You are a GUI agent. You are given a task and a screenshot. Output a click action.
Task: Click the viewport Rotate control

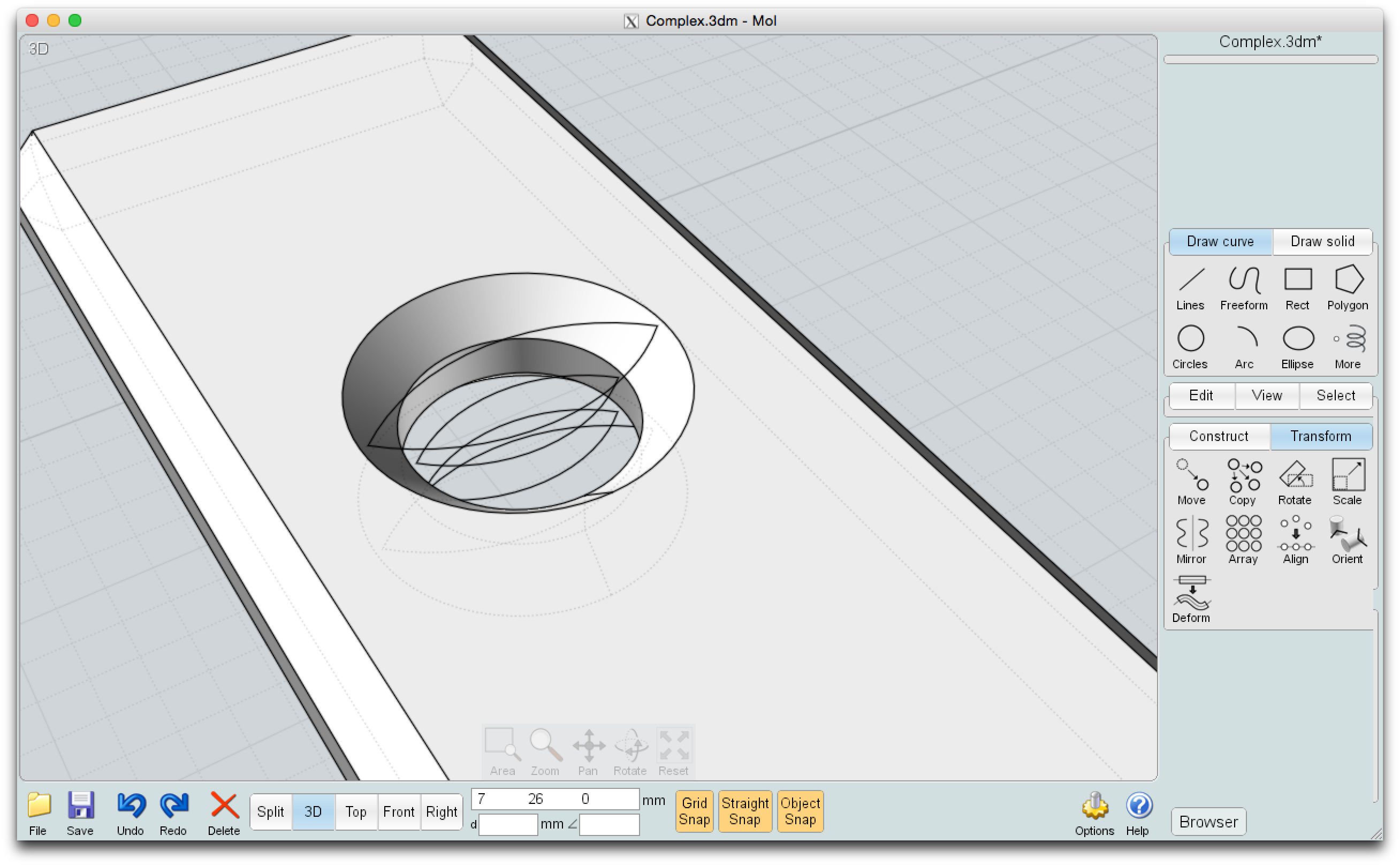[630, 753]
